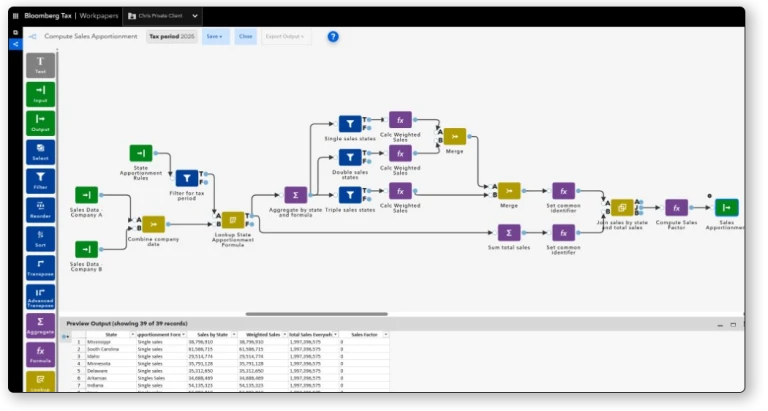
Task: Click the horizontal canvas scrollbar
Action: pos(316,314)
